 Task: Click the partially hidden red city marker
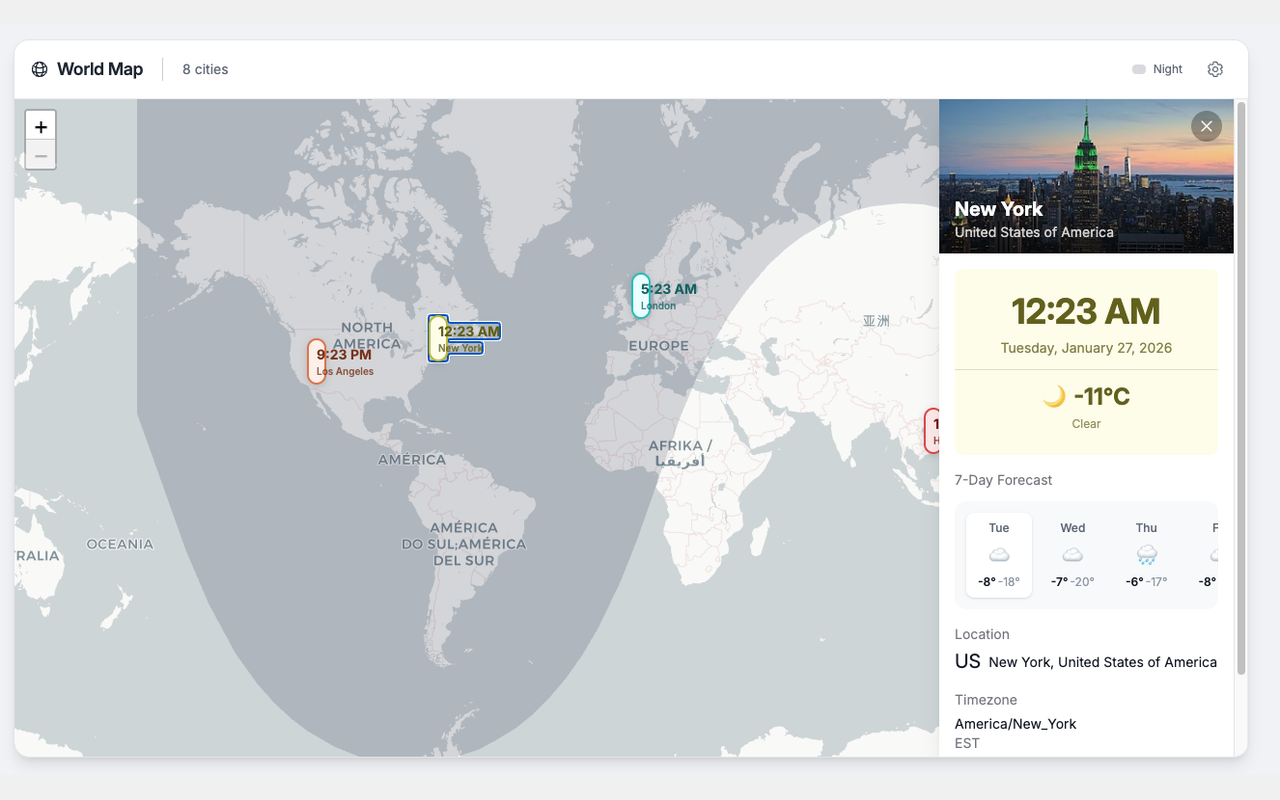[x=932, y=430]
